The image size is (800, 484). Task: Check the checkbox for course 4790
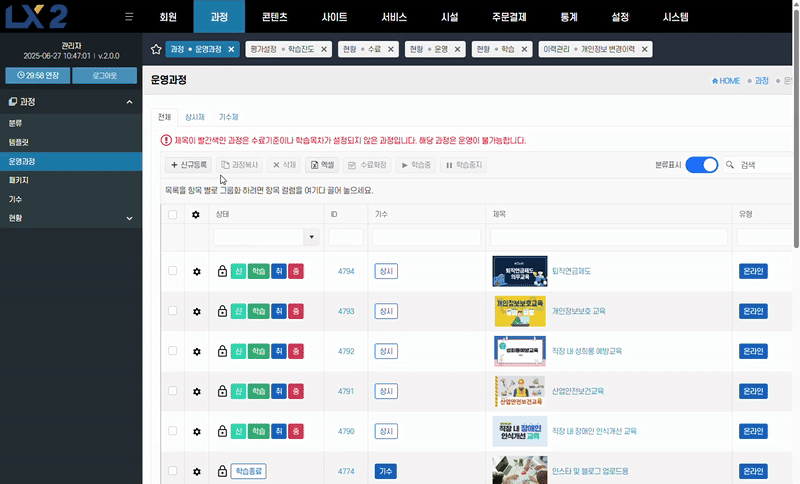(172, 431)
